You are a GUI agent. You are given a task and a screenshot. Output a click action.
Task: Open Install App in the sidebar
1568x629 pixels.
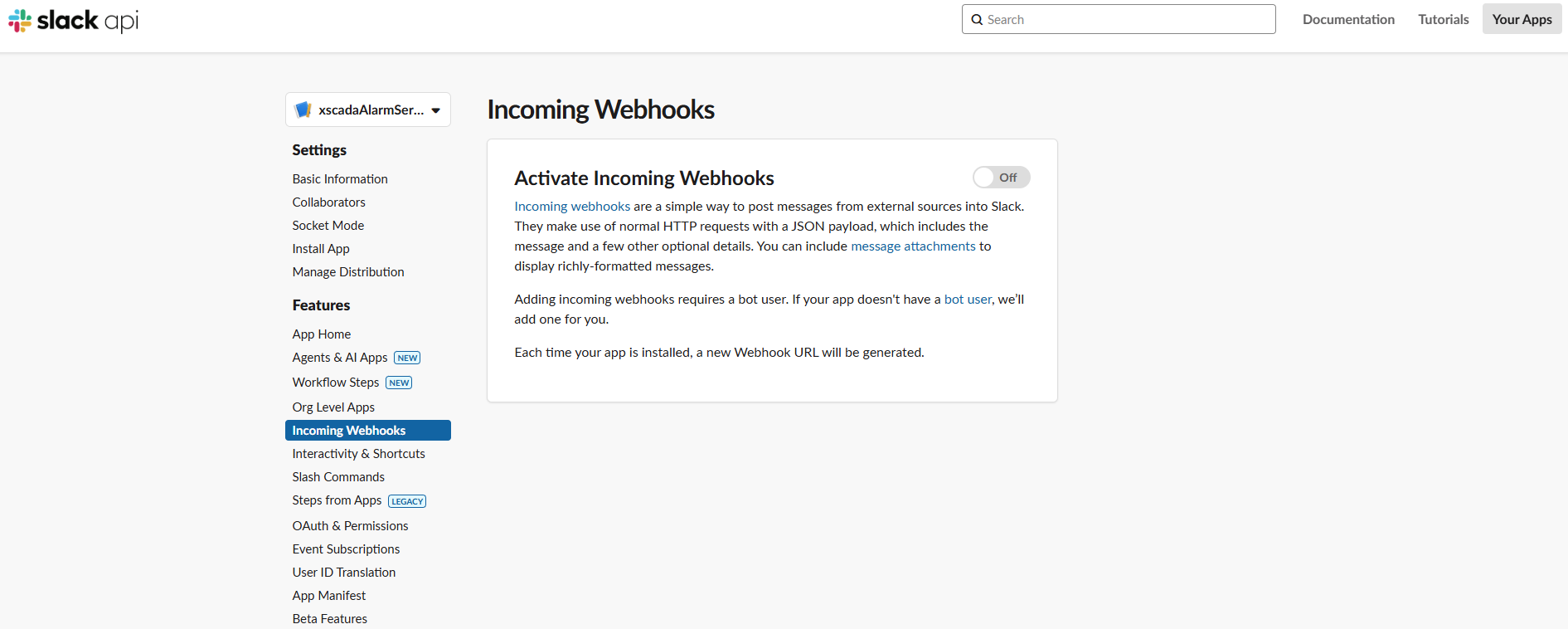pyautogui.click(x=321, y=249)
